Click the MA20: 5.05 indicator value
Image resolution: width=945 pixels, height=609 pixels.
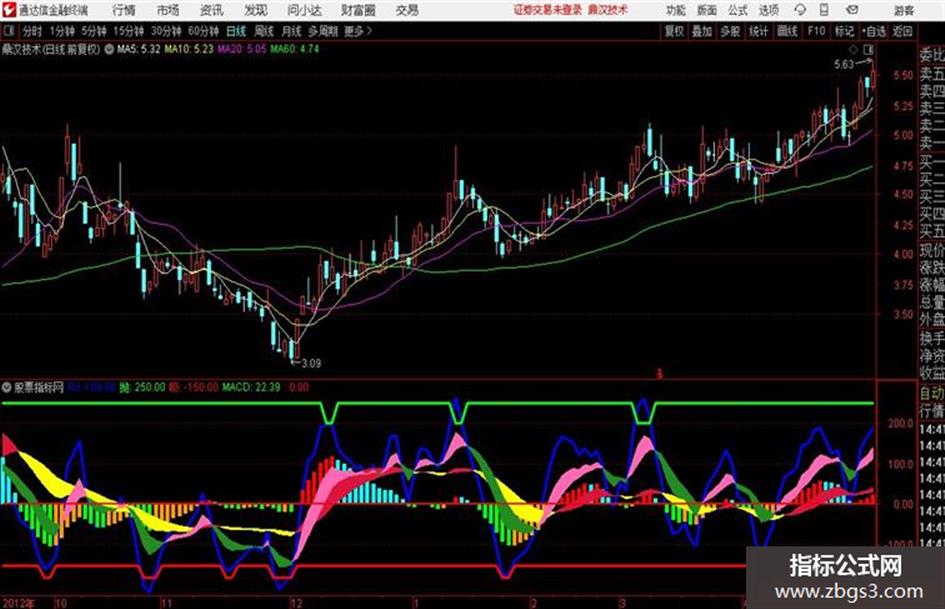point(242,49)
